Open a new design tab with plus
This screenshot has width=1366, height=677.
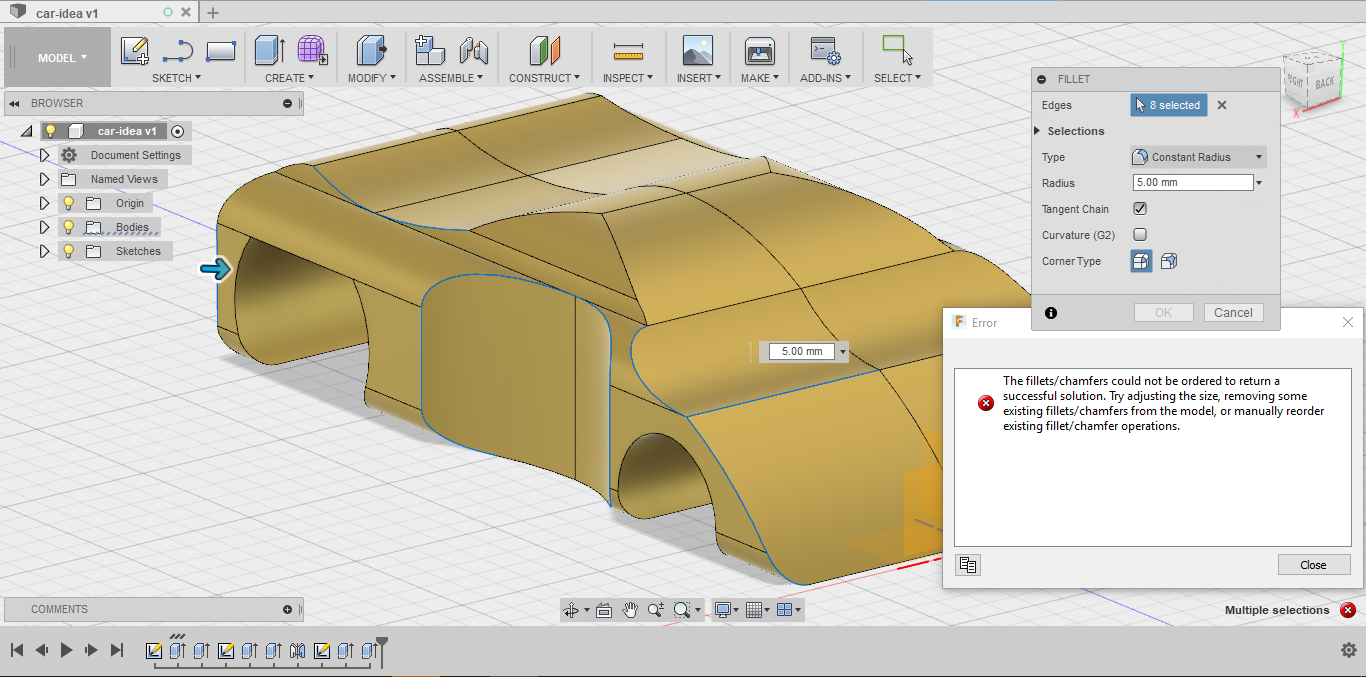[212, 13]
